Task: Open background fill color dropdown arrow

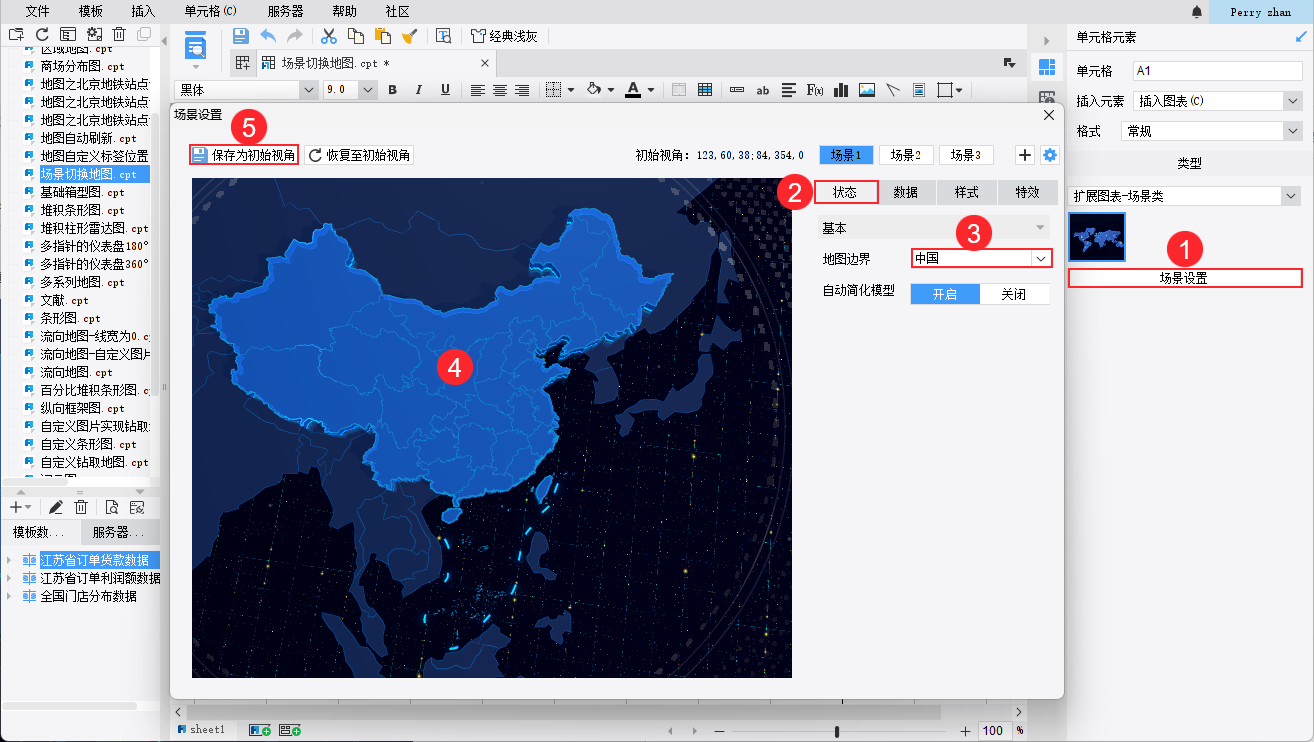Action: pyautogui.click(x=610, y=90)
